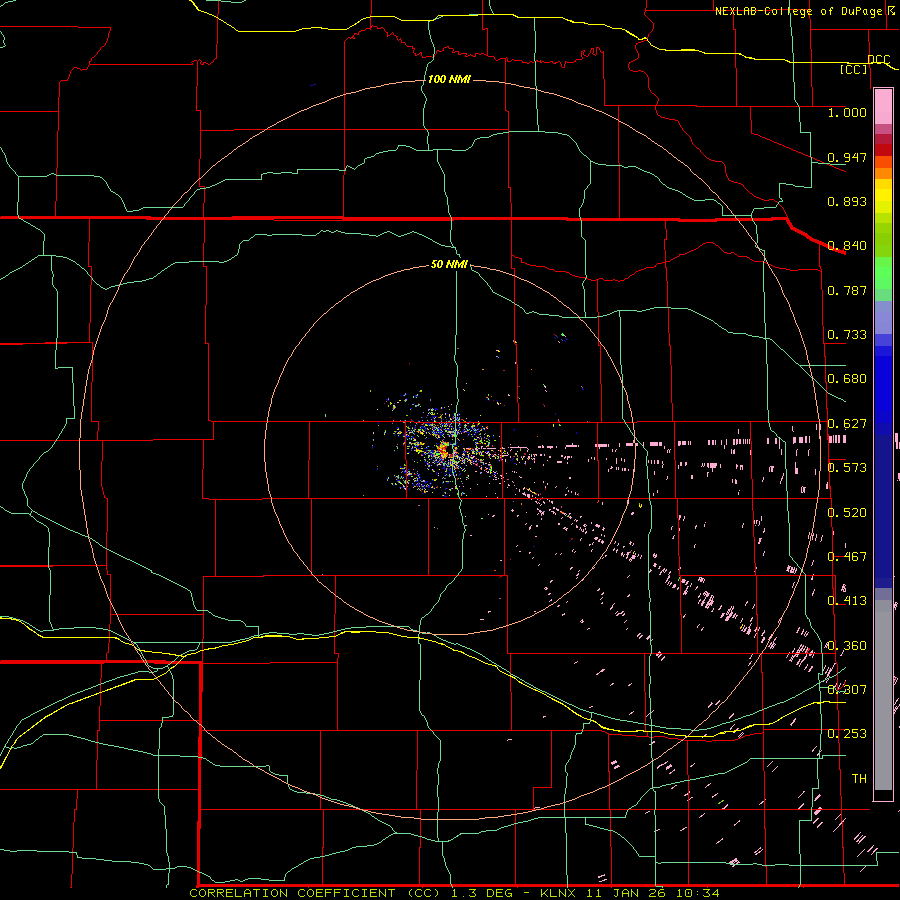Image resolution: width=900 pixels, height=900 pixels.
Task: Click the 0.253 color scale label
Action: pyautogui.click(x=847, y=734)
